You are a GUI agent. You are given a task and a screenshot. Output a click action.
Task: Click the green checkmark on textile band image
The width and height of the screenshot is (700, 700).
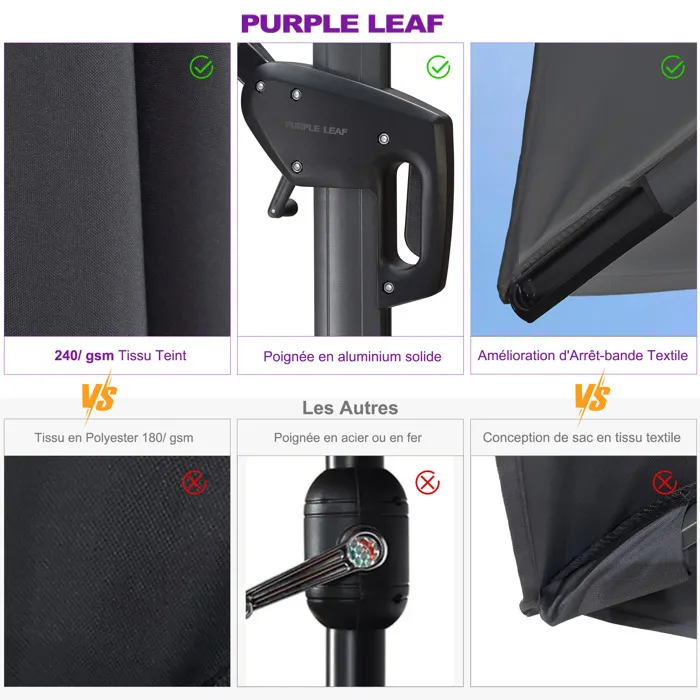coord(673,67)
